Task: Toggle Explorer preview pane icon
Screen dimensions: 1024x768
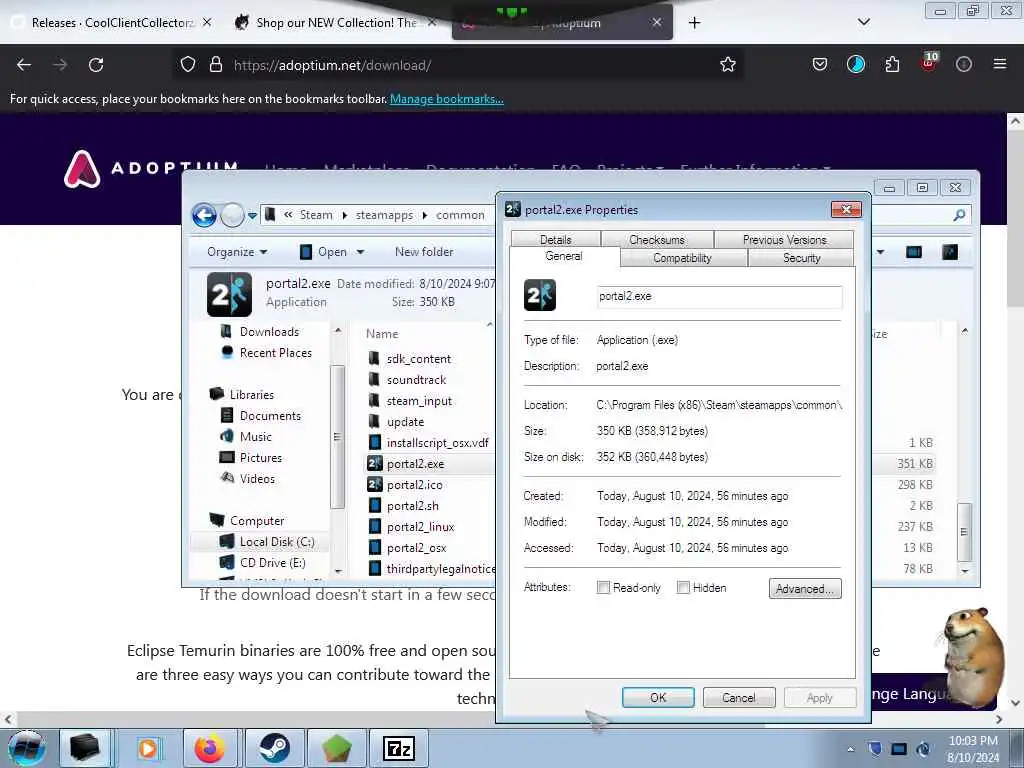Action: (x=914, y=252)
